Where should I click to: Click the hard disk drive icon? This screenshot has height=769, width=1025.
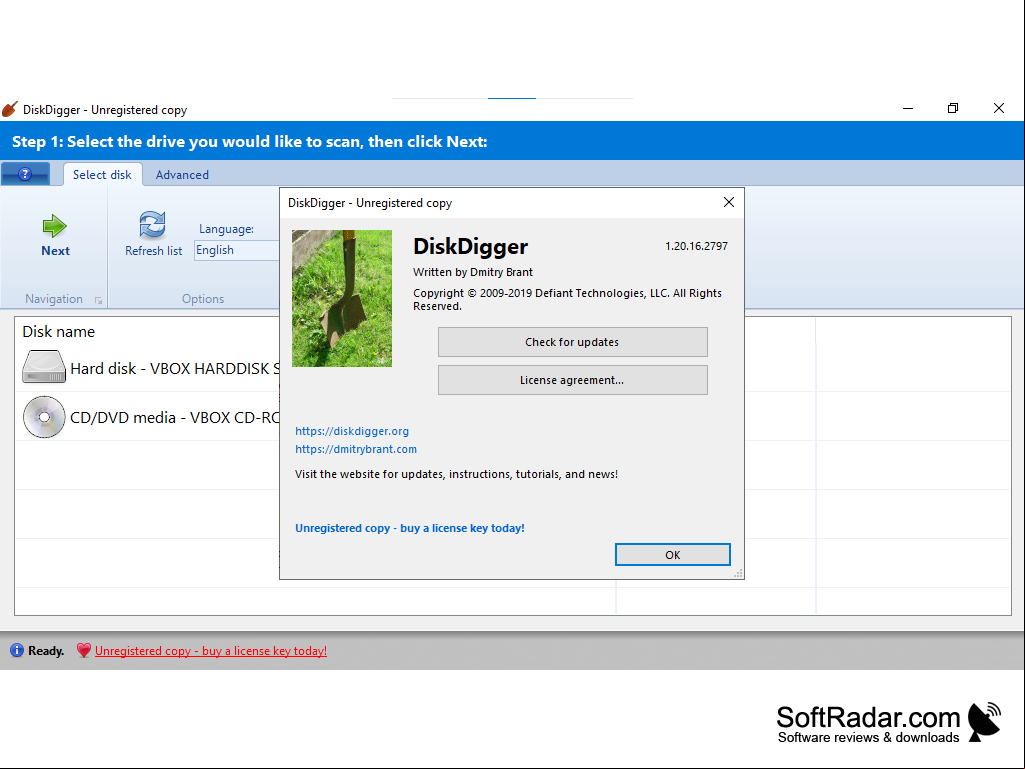tap(44, 367)
